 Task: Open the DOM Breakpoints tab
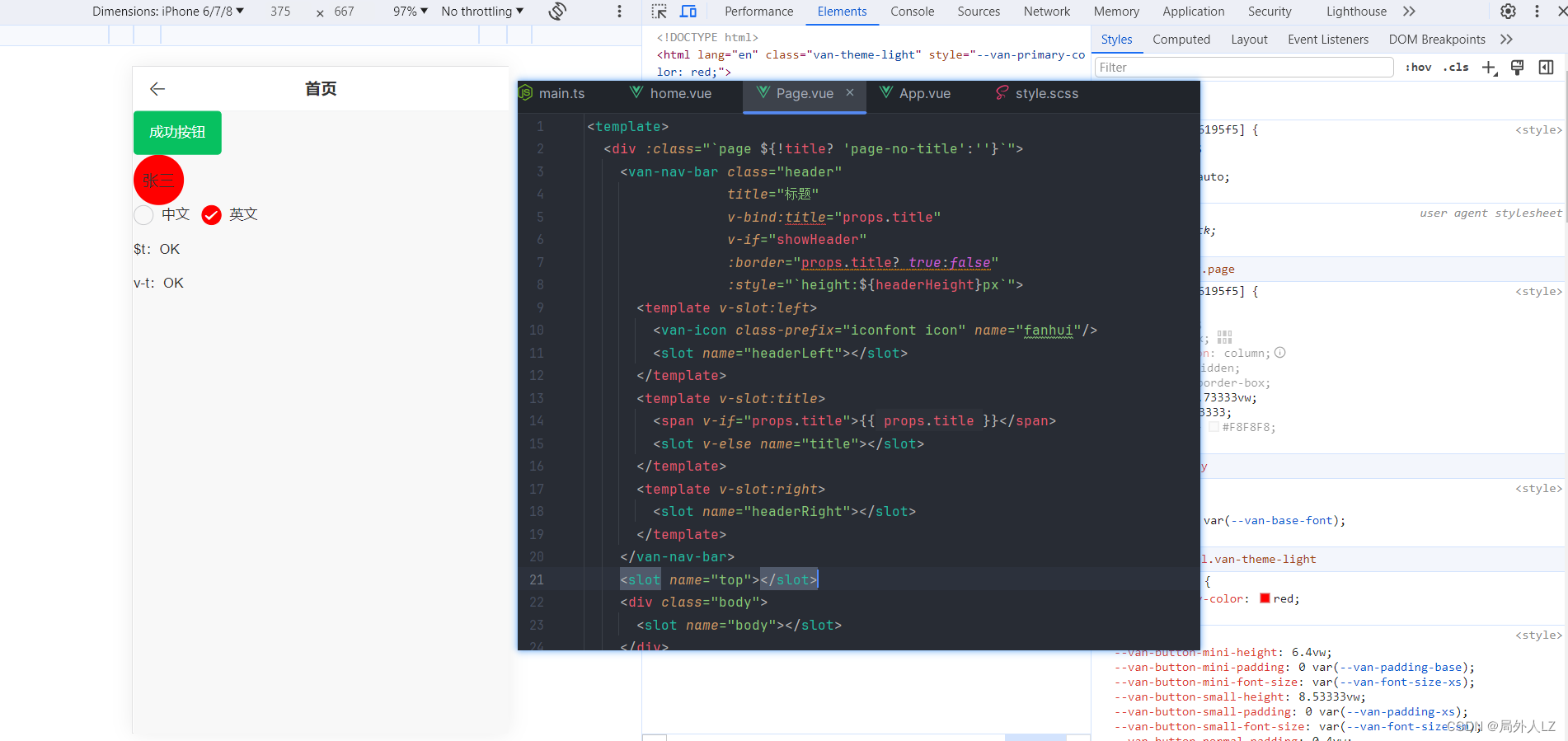(1436, 40)
